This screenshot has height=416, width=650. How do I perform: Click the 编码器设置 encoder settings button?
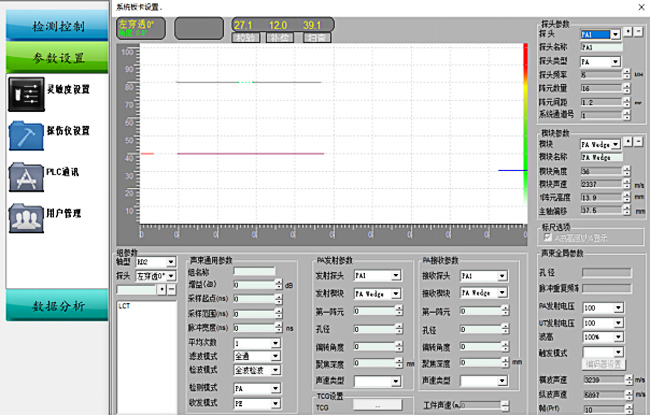pyautogui.click(x=605, y=365)
